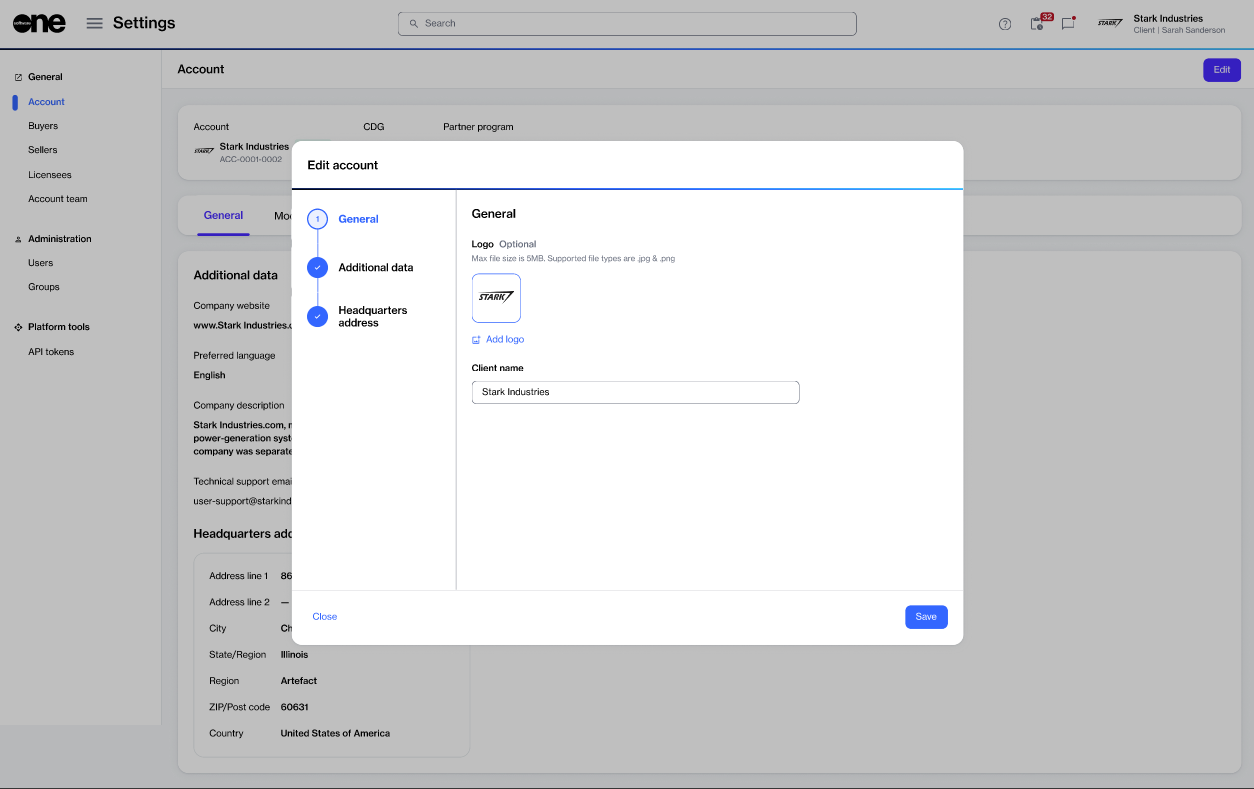Open the hamburger navigation menu
The image size is (1254, 789).
point(94,24)
